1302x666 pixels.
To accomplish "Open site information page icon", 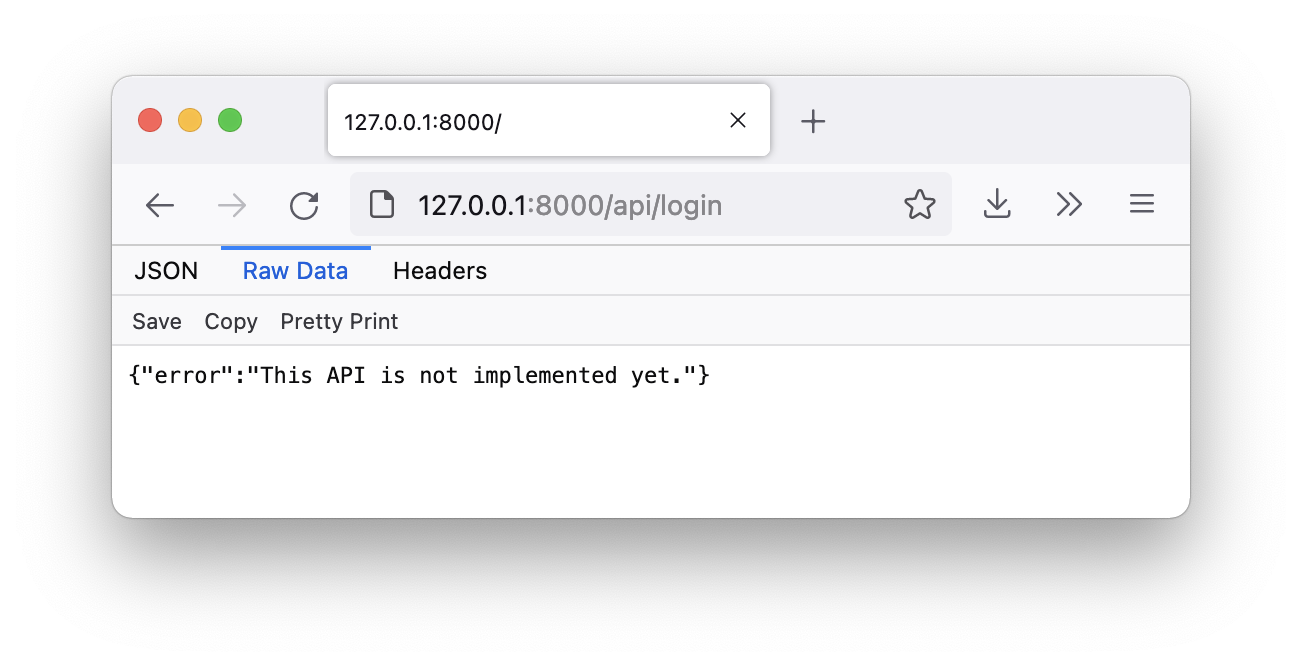I will tap(382, 205).
